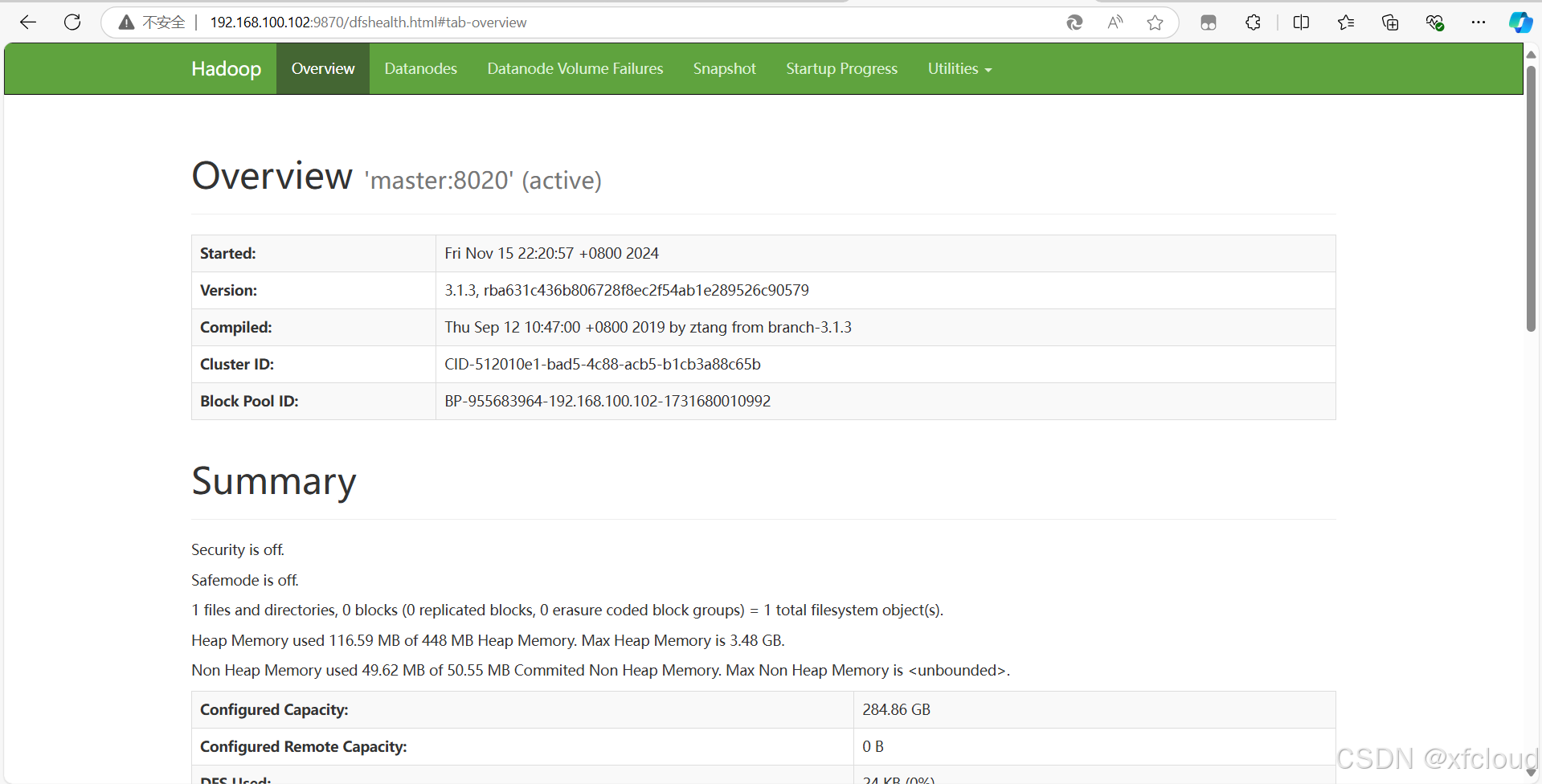This screenshot has height=784, width=1542.
Task: Click the vertical scrollbar thumb
Action: coord(1532,198)
